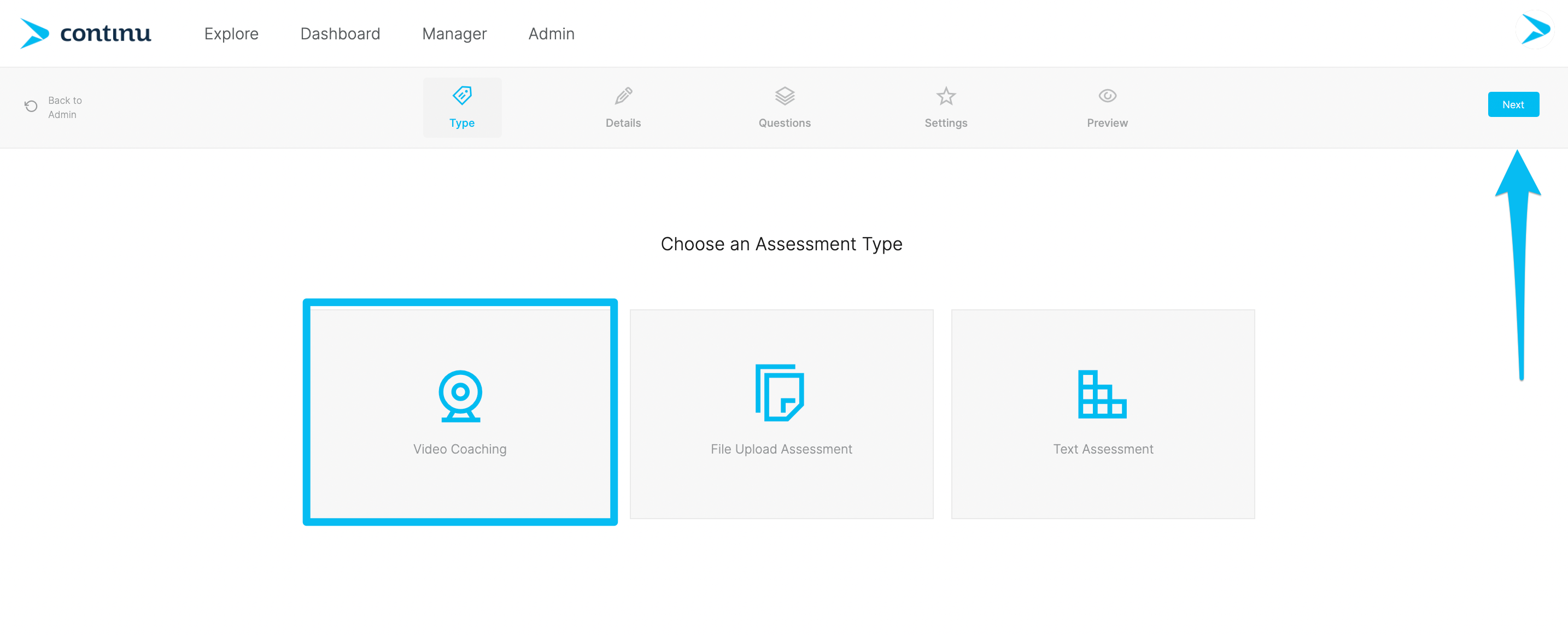Viewport: 1568px width, 635px height.
Task: Switch to the Preview step label
Action: (1107, 123)
